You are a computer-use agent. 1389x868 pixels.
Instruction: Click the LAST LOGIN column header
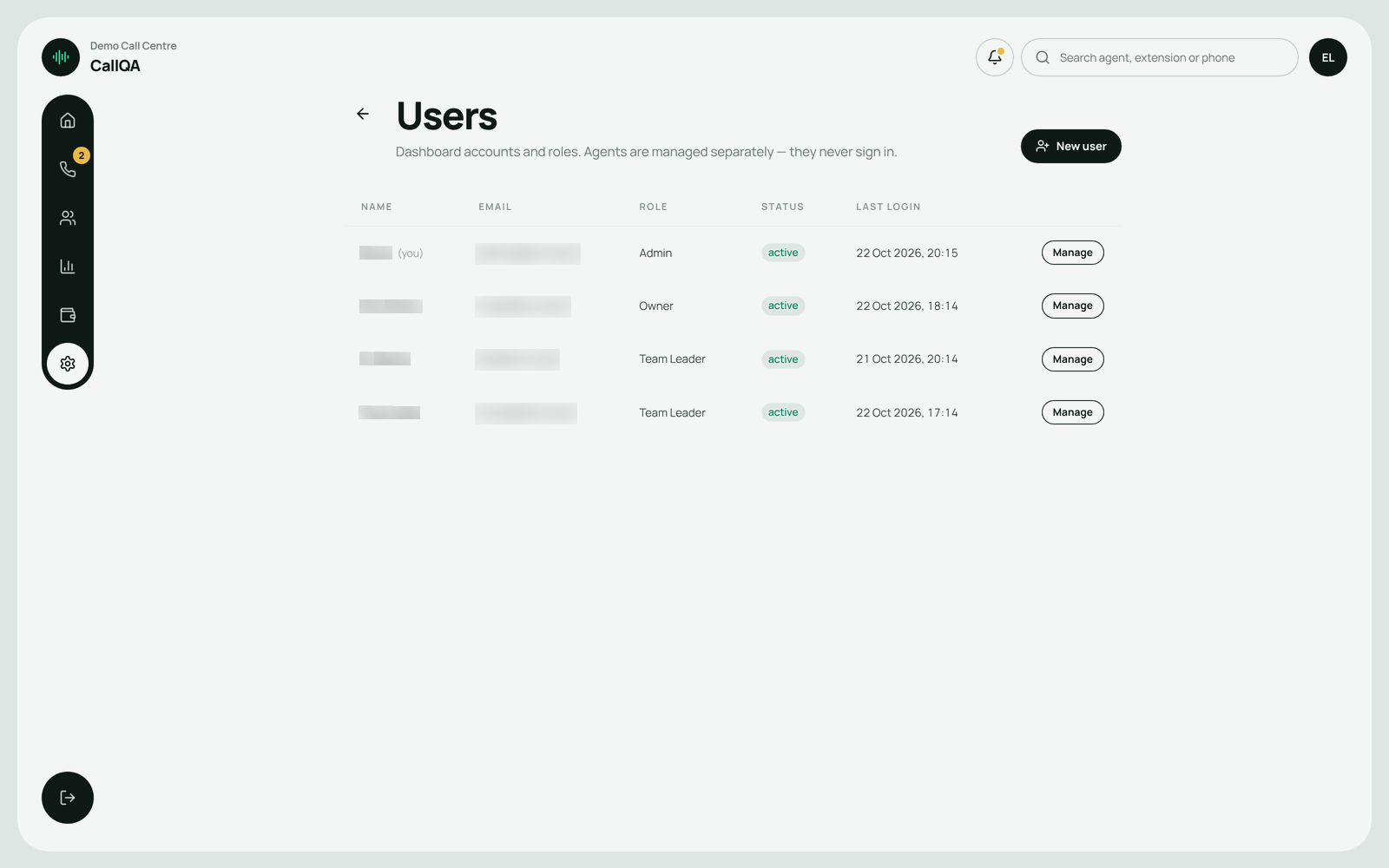click(888, 207)
